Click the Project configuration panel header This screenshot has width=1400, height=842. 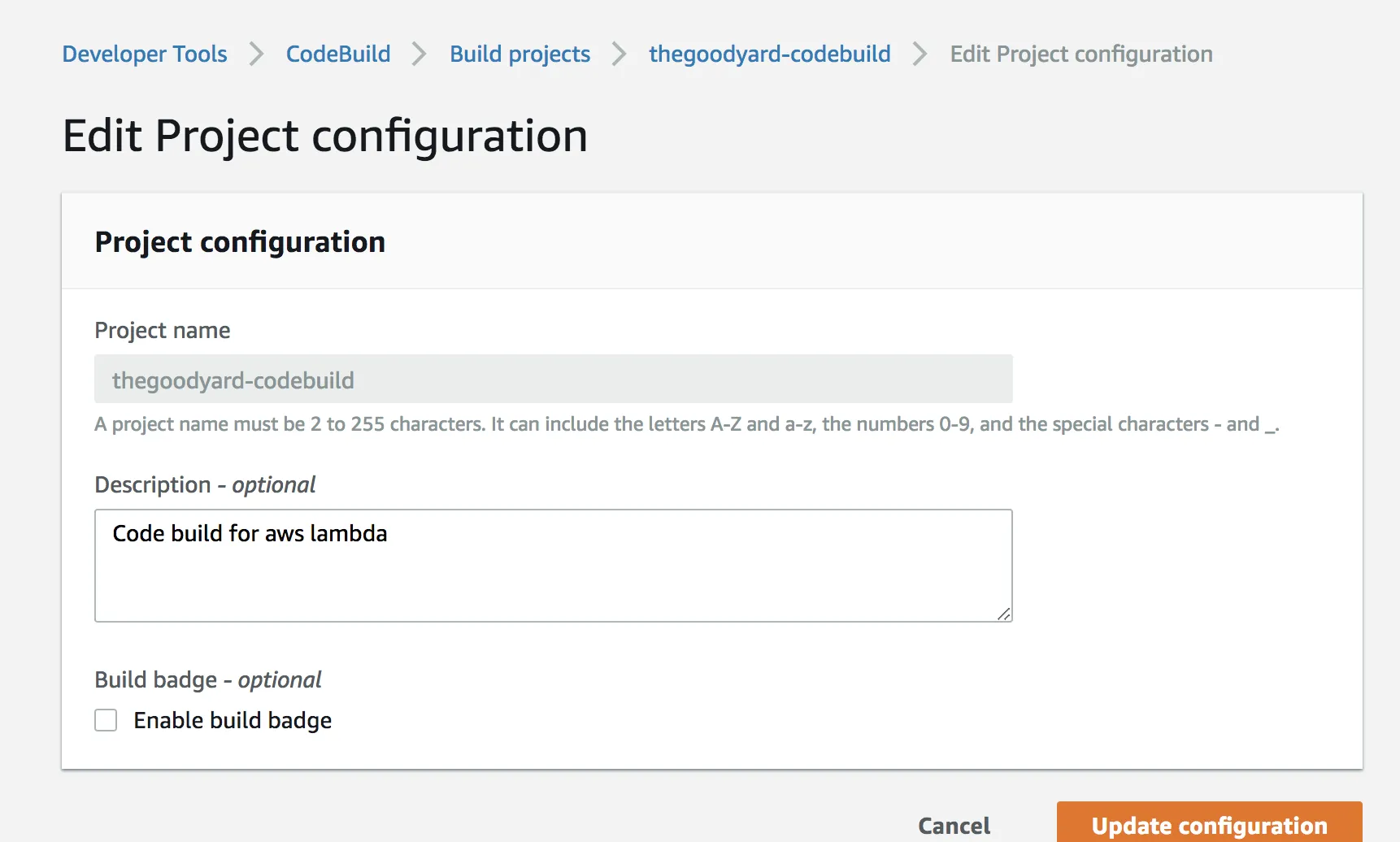(240, 242)
